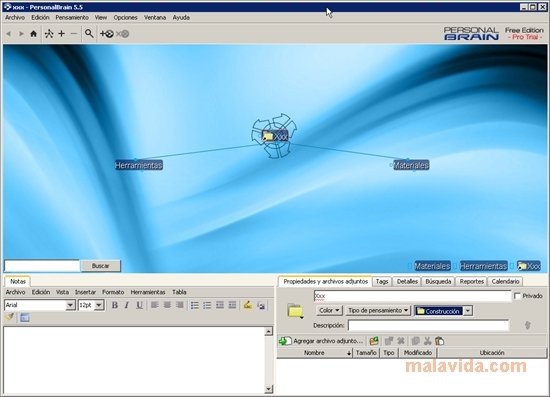Select the Herramientas thought in the plex

(139, 165)
